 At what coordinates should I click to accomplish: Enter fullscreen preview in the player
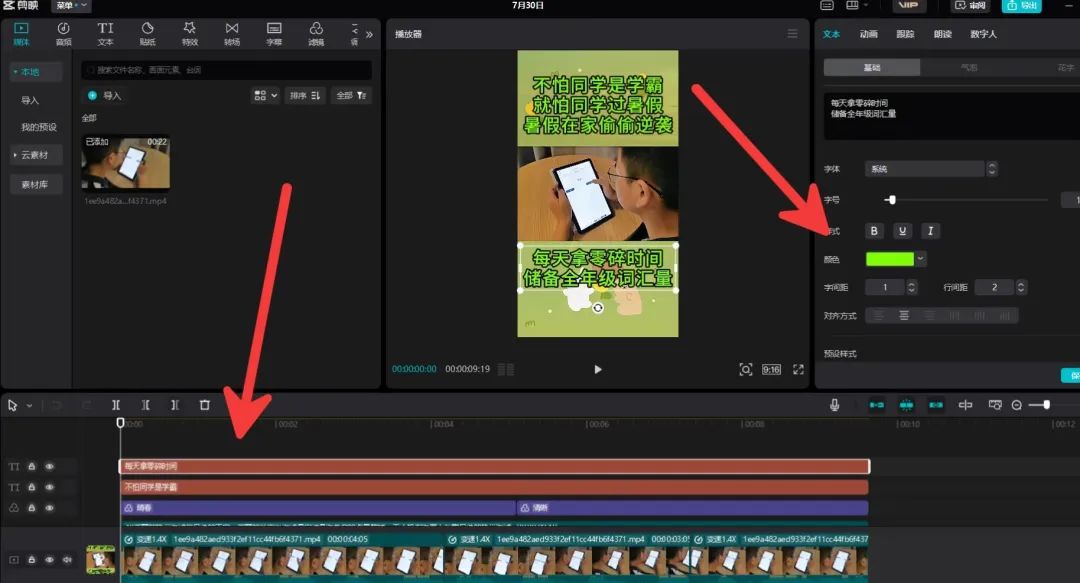pos(798,369)
